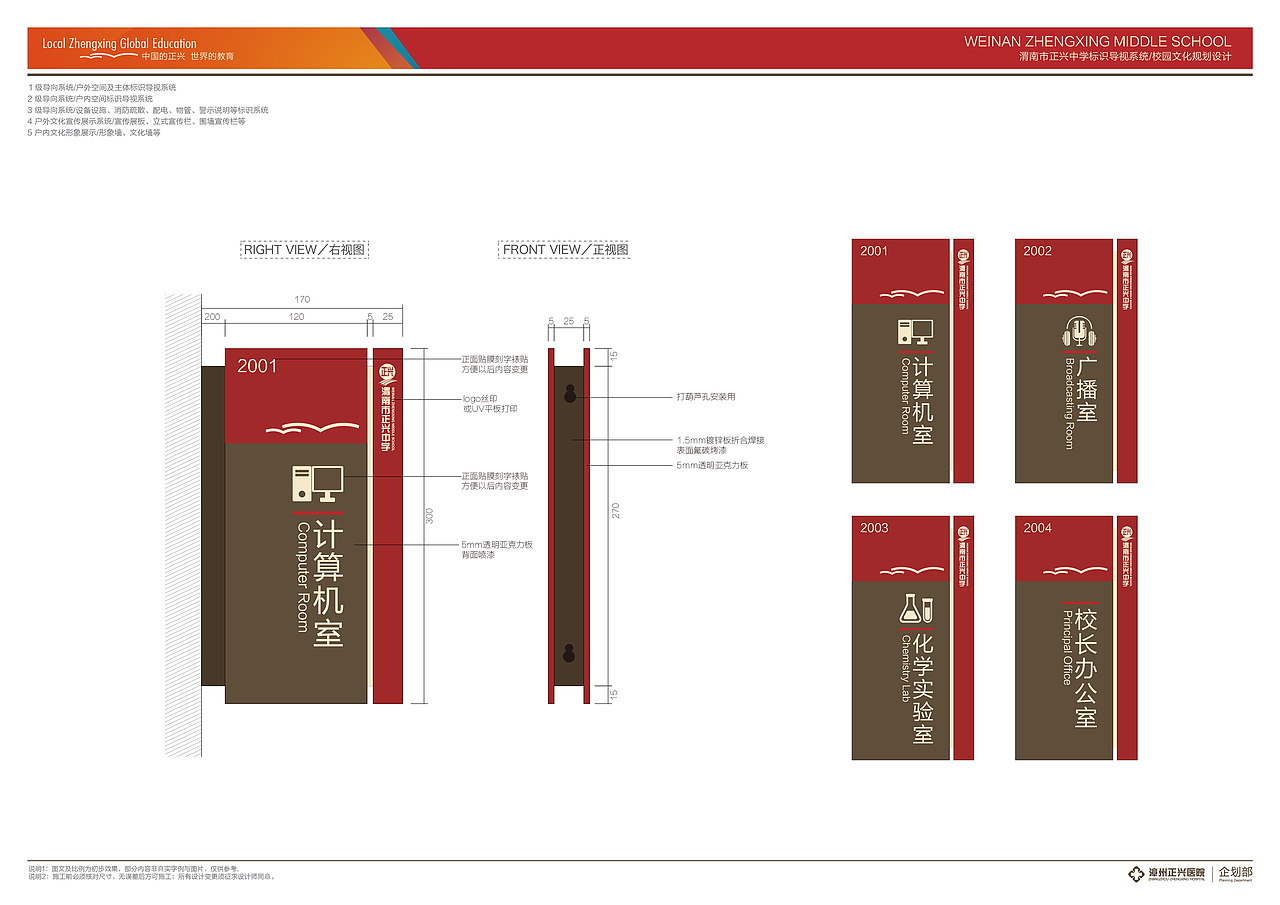Click the footer note starting '说明2'
The width and height of the screenshot is (1280, 905).
point(151,877)
